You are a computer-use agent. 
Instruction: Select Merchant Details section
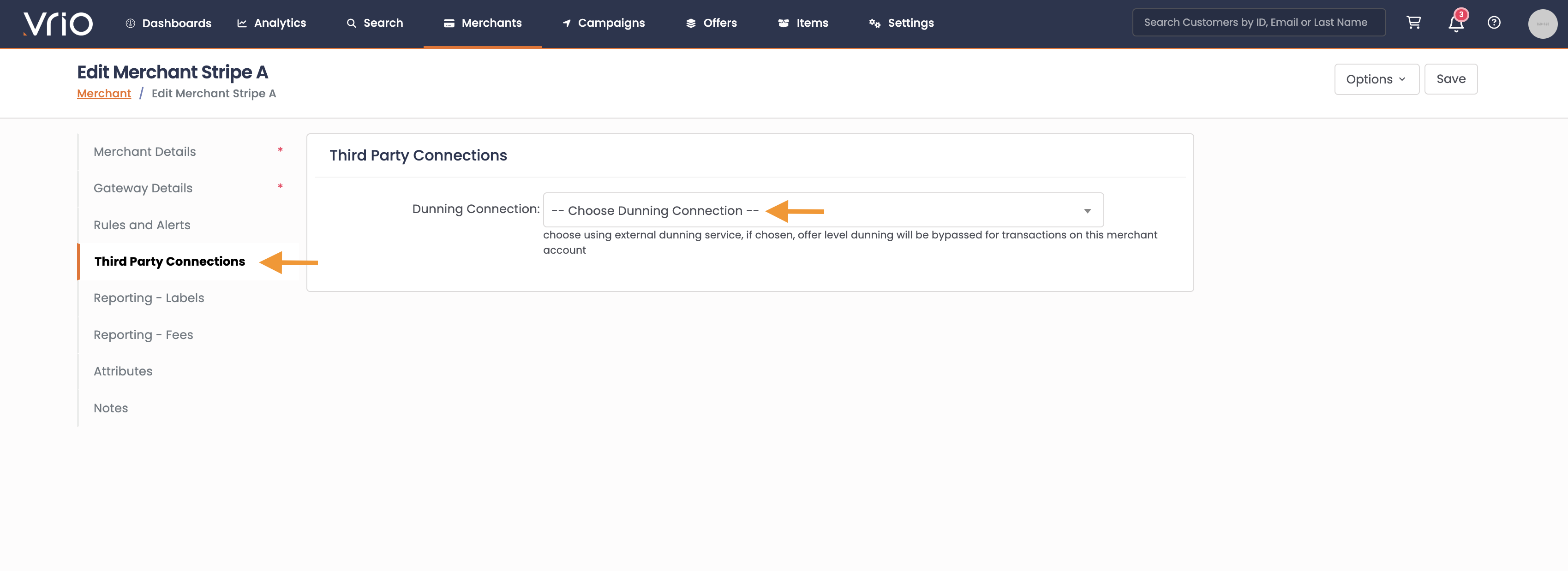tap(188, 152)
